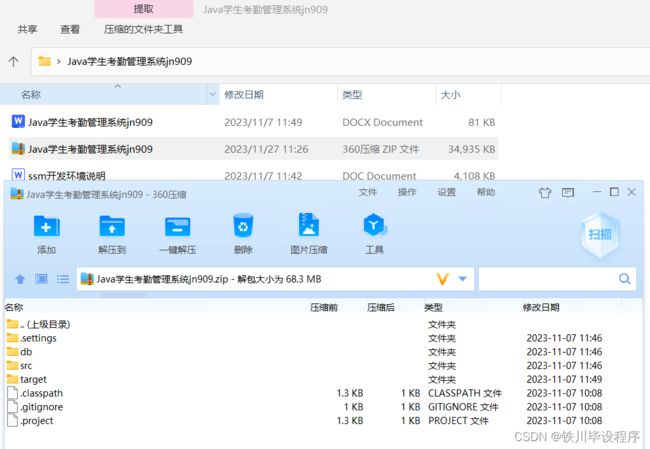Screen dimensions: 650x449
Task: Click the 34,935 KB size cell
Action: click(472, 149)
